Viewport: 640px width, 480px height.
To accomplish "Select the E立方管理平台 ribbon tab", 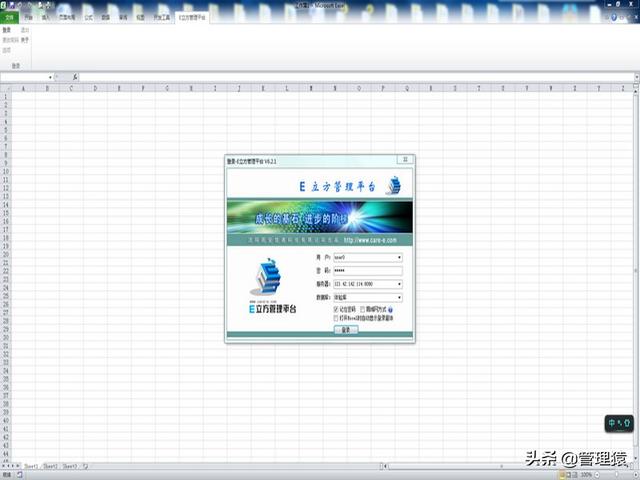I will [x=192, y=18].
